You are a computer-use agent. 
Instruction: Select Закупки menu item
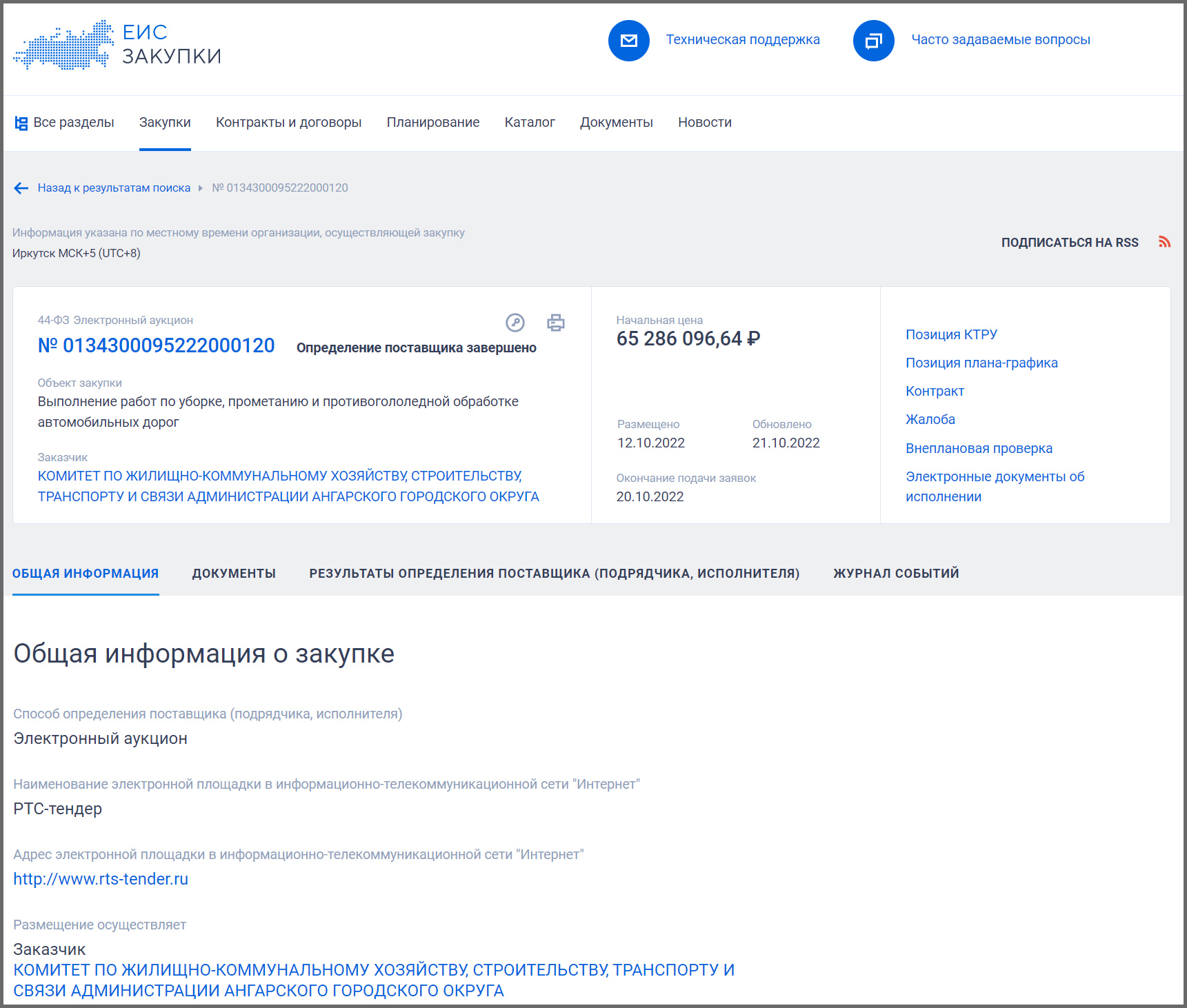(x=165, y=123)
